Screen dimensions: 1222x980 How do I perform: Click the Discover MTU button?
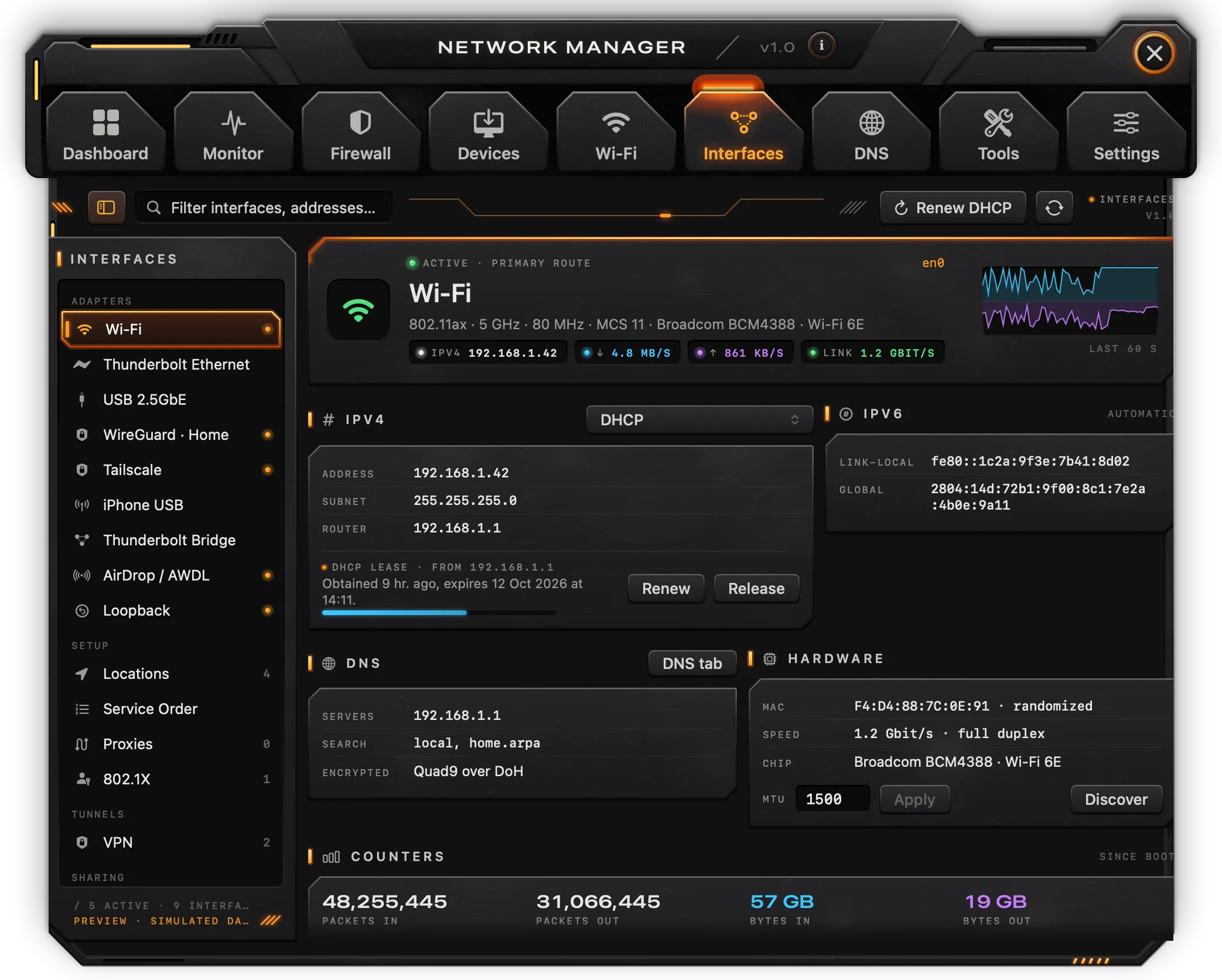click(1117, 799)
